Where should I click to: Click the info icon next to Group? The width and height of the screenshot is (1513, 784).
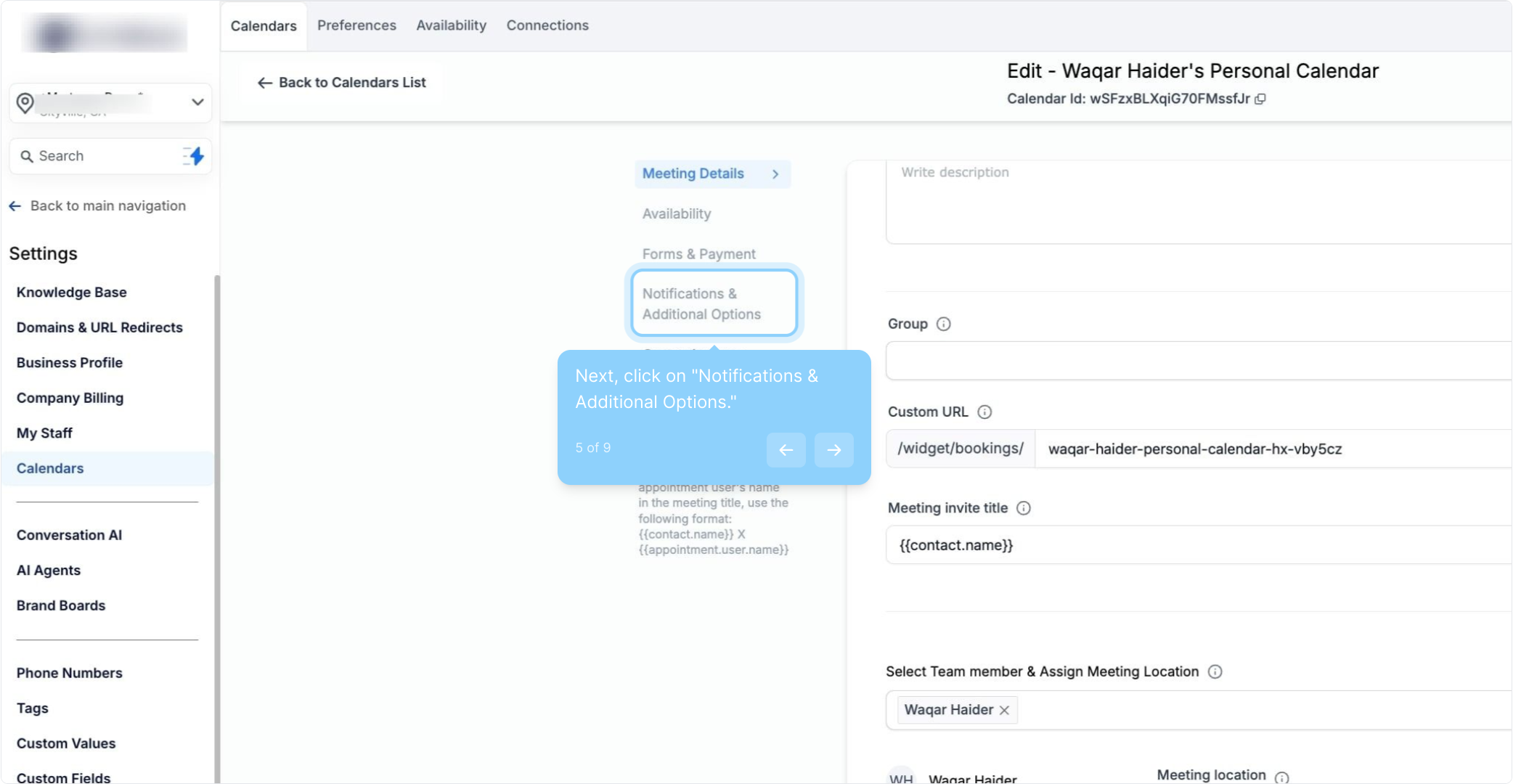pyautogui.click(x=943, y=324)
